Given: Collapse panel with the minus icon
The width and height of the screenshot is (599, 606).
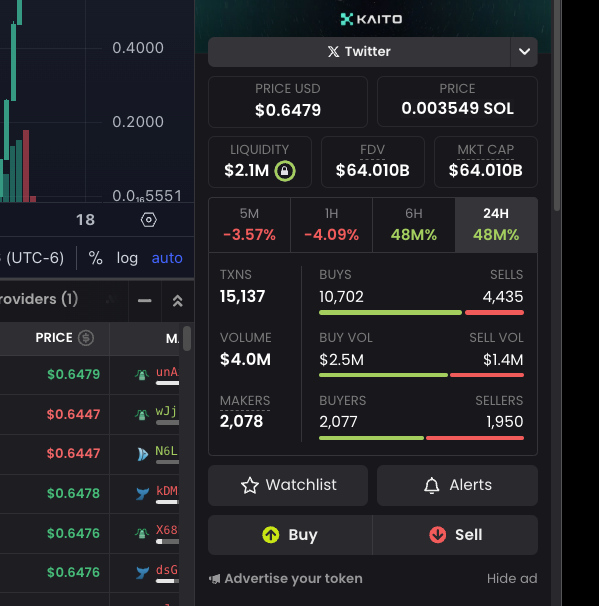Looking at the screenshot, I should 145,300.
